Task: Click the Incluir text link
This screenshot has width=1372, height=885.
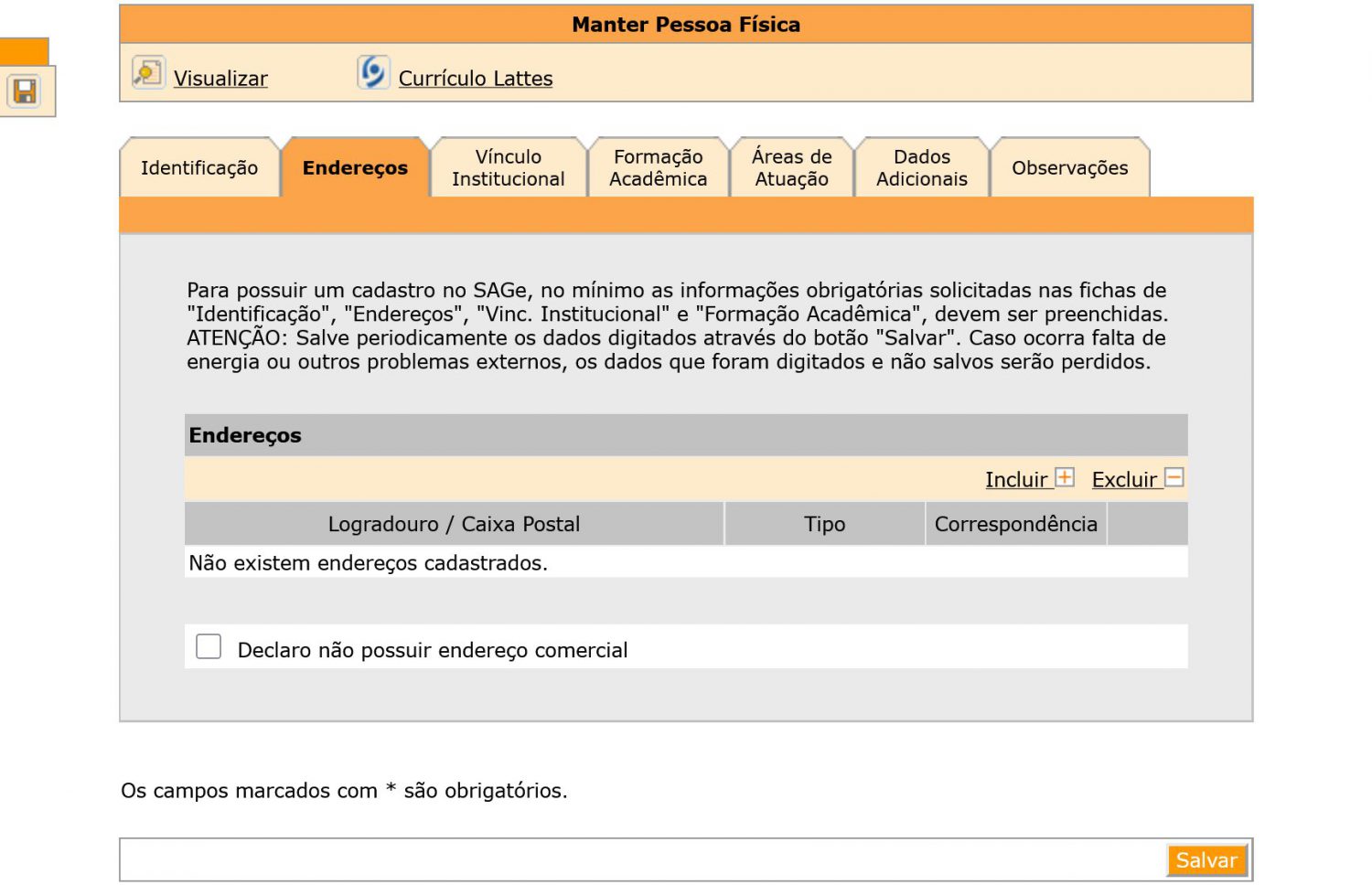Action: (1015, 480)
